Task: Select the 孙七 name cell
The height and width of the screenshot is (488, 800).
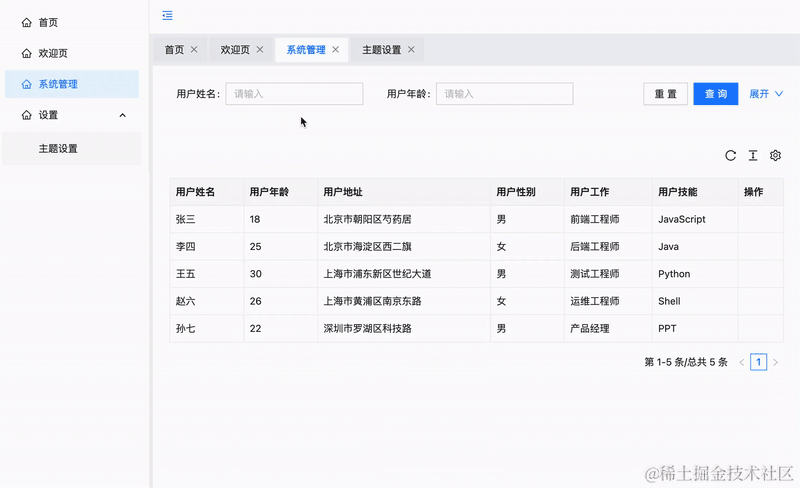Action: coord(207,329)
